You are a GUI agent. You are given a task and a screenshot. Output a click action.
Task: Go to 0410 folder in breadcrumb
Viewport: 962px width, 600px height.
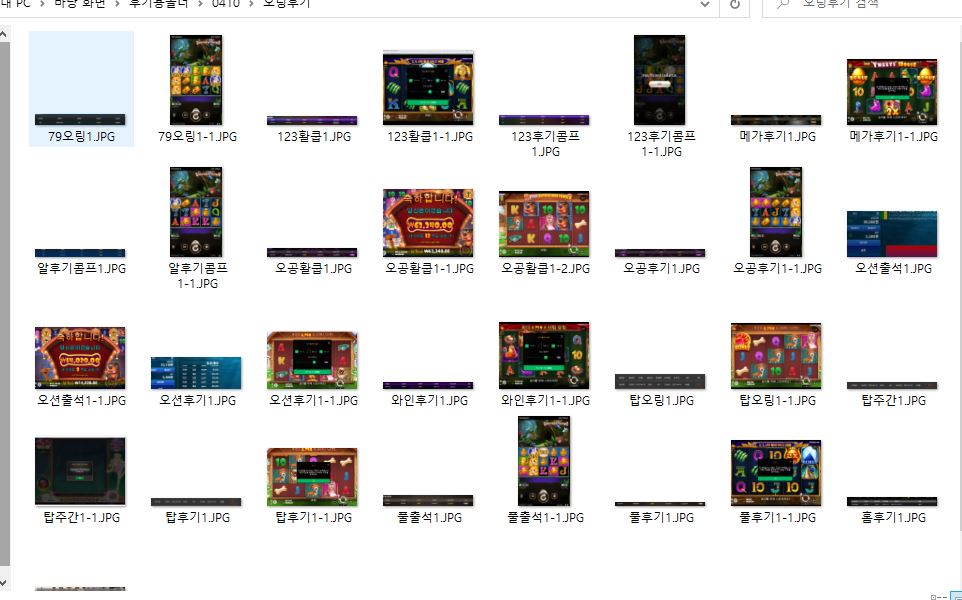click(226, 4)
